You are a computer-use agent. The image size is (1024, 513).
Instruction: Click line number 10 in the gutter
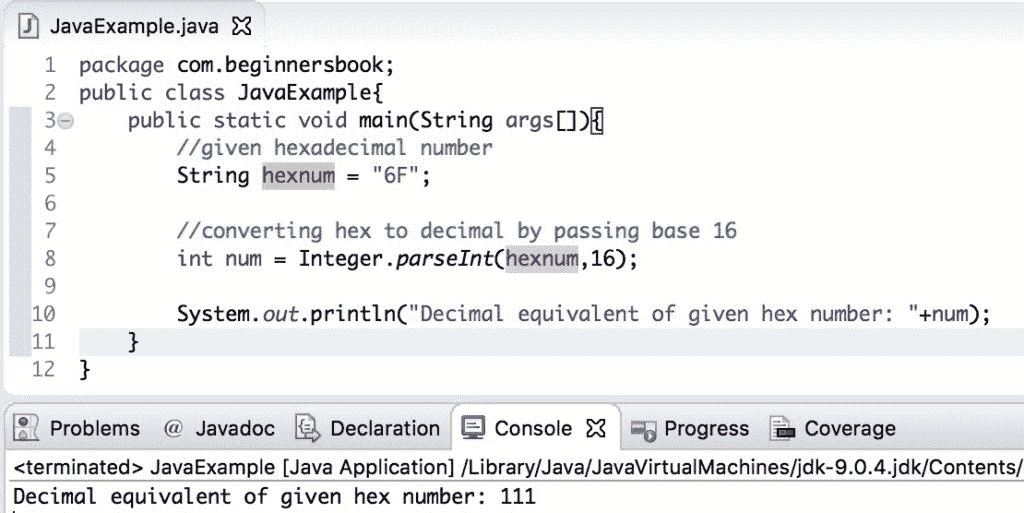pyautogui.click(x=43, y=314)
